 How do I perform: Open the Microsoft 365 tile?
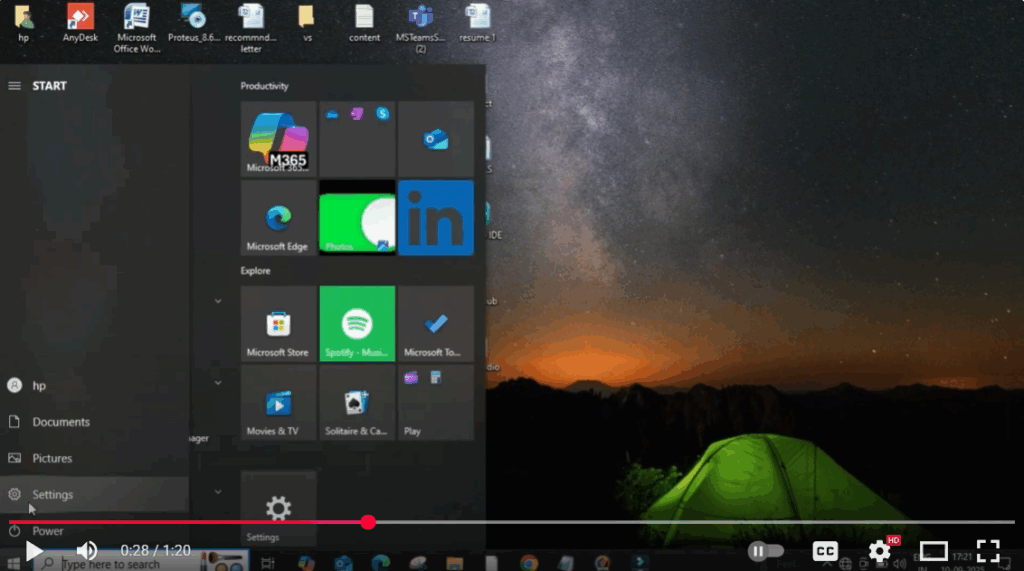(278, 139)
